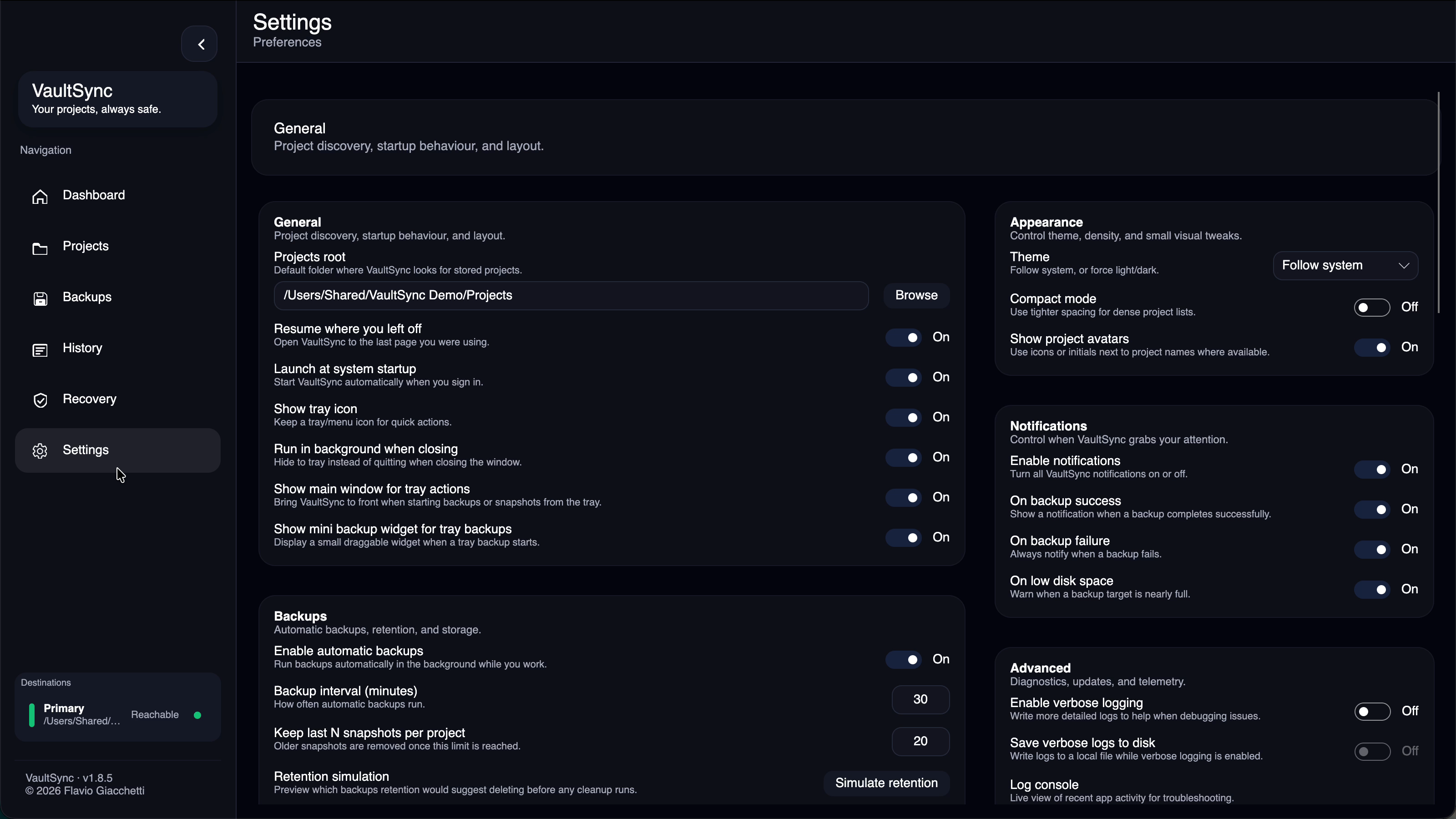Click the Projects root path field
The image size is (1456, 819).
(571, 296)
